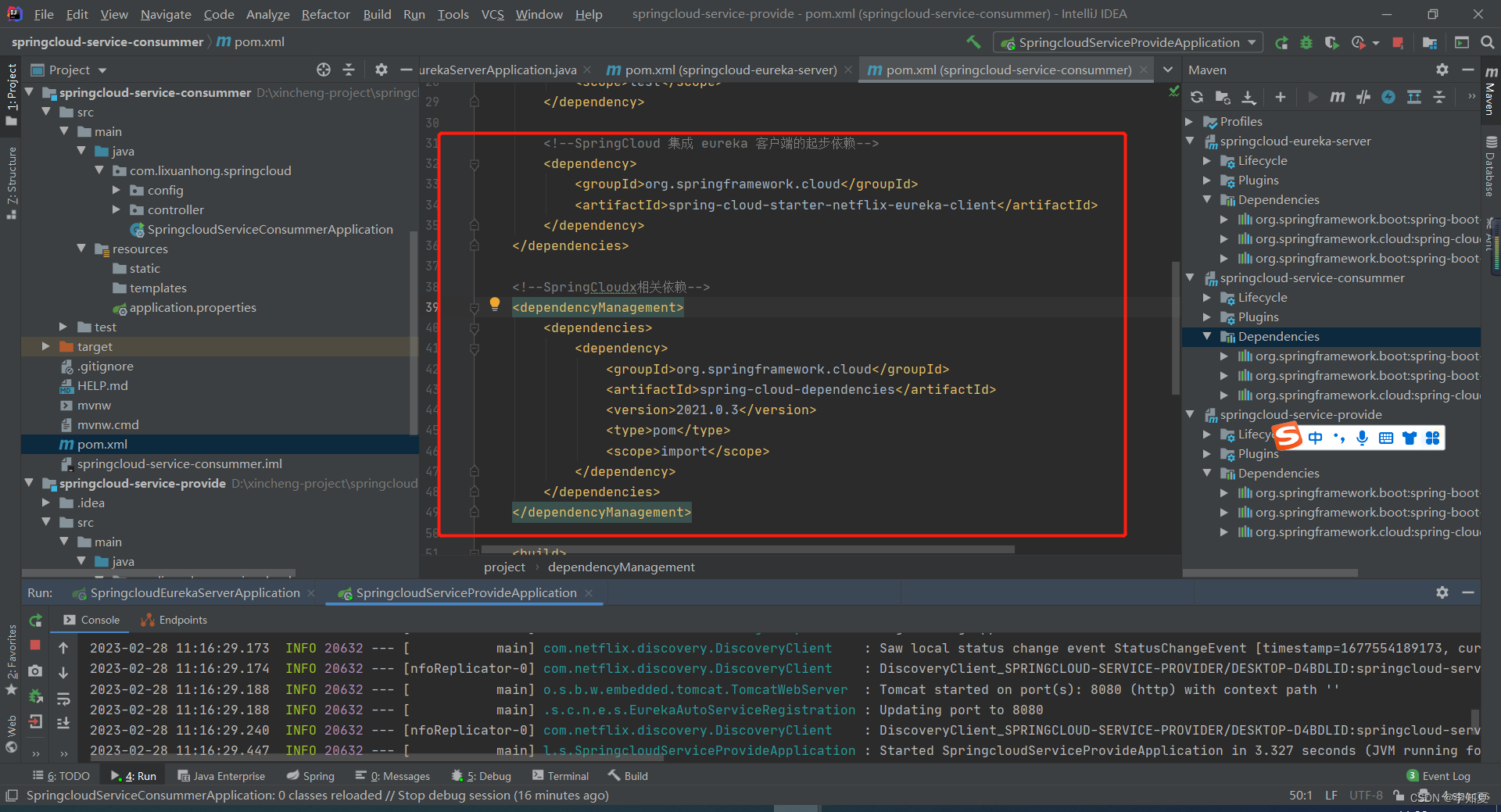Click the Build project hammer icon
Screen dimensions: 1501x812
click(x=973, y=42)
